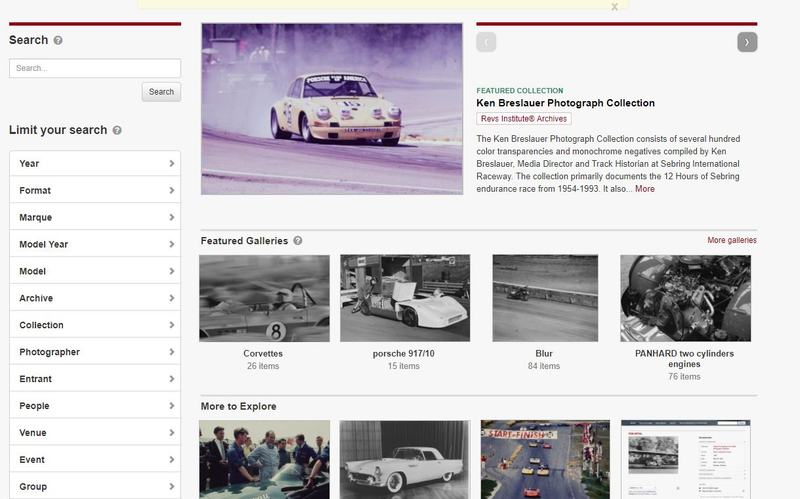Viewport: 800px width, 499px height.
Task: Dismiss the yellow notification banner X
Action: coord(614,7)
